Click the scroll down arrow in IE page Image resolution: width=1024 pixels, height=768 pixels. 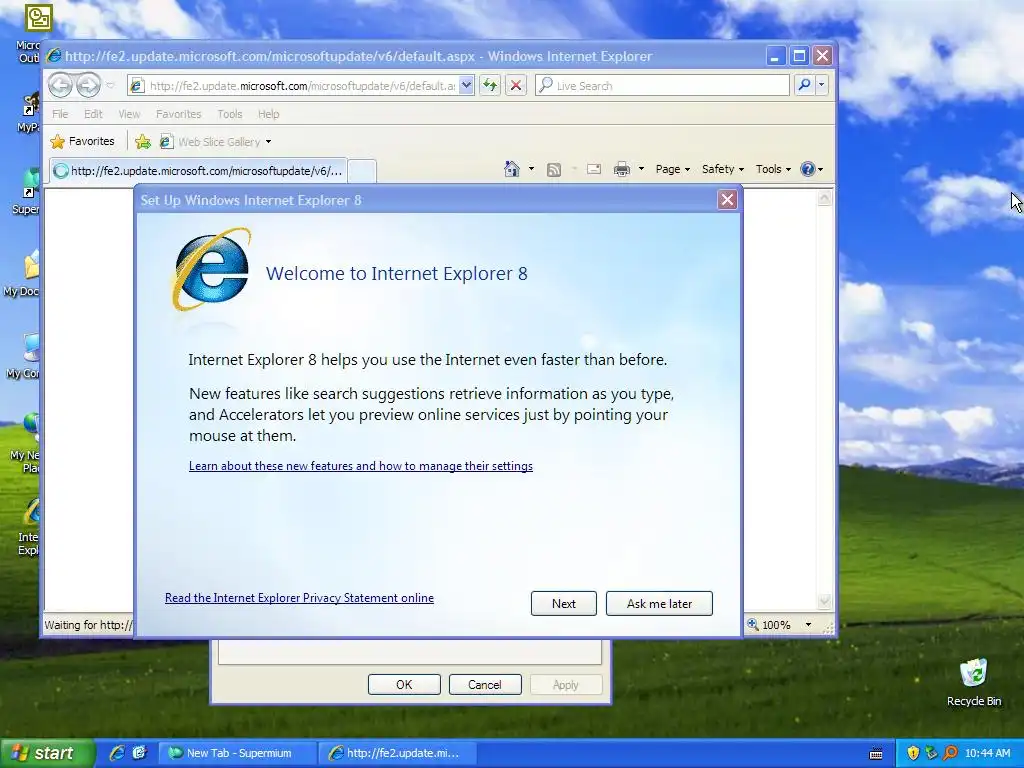[824, 601]
